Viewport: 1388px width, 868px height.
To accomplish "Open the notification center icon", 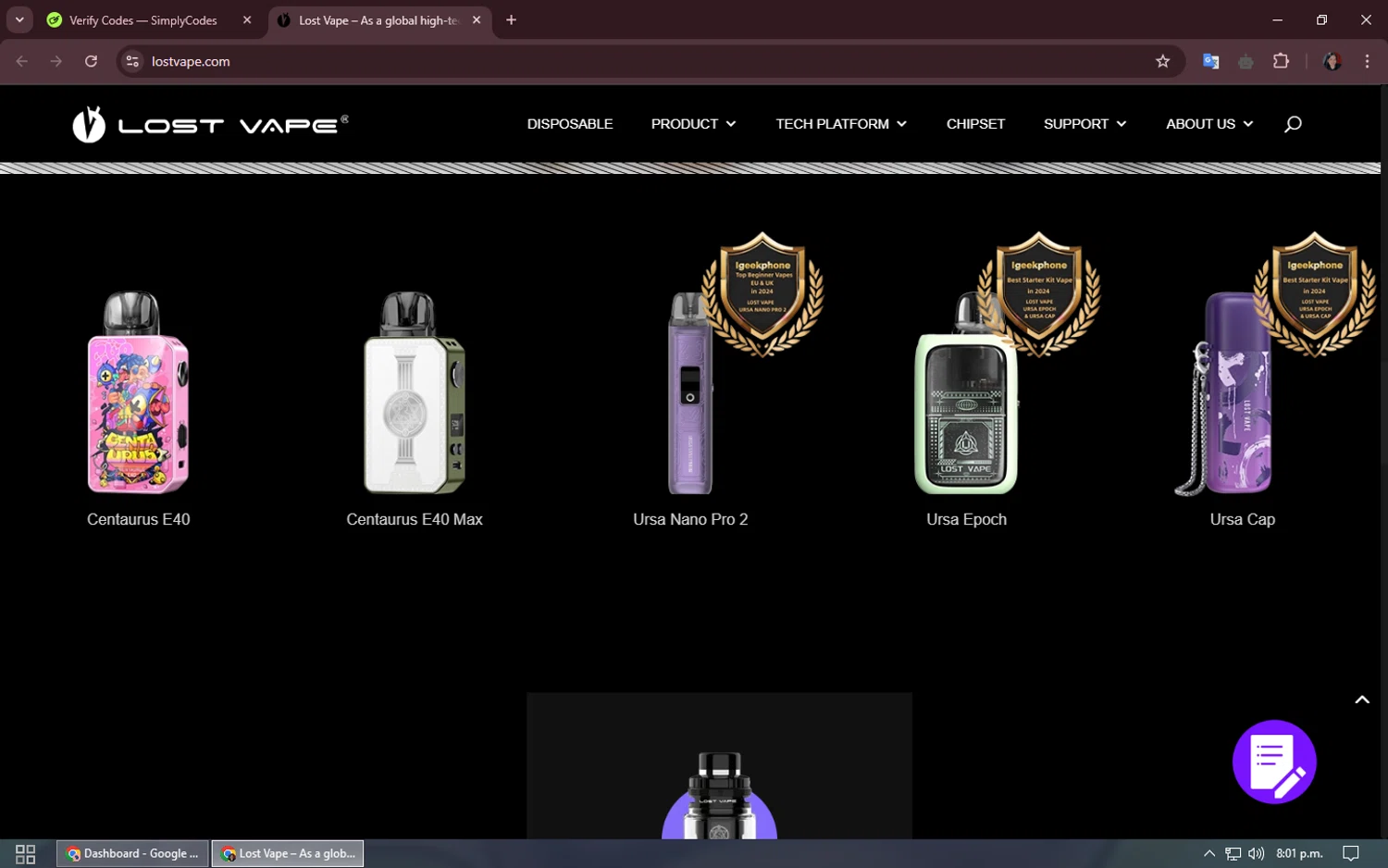I will coord(1351,853).
